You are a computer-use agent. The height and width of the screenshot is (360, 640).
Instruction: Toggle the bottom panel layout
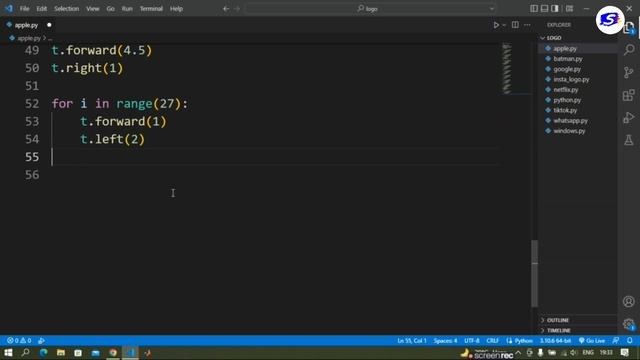[544, 9]
